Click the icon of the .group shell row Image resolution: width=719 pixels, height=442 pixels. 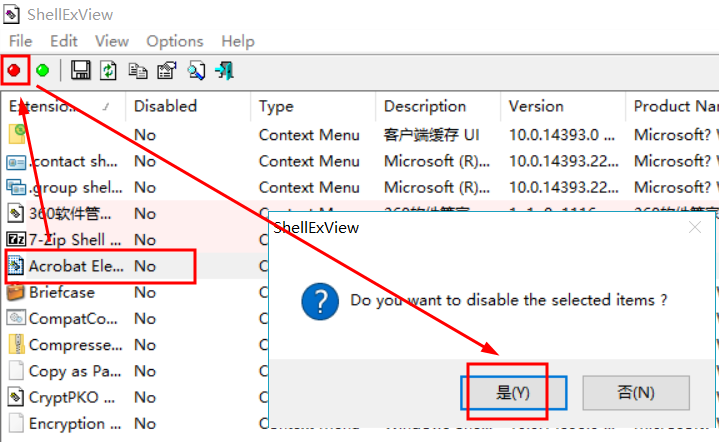point(16,188)
